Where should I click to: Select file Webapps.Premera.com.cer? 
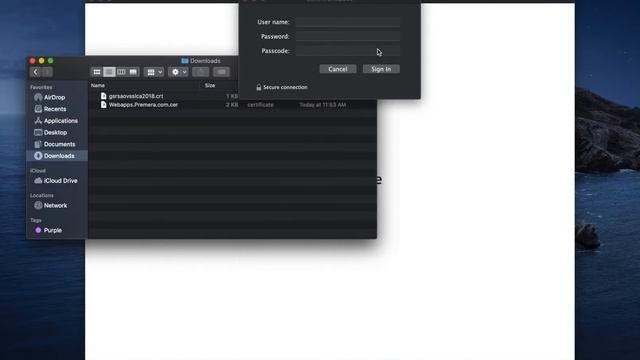[x=143, y=105]
